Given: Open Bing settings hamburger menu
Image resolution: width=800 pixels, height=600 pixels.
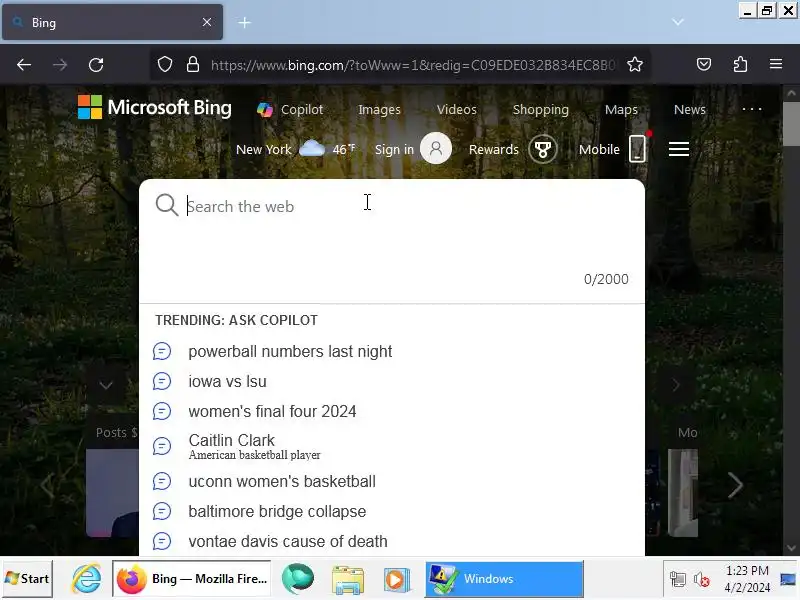Looking at the screenshot, I should click(679, 149).
